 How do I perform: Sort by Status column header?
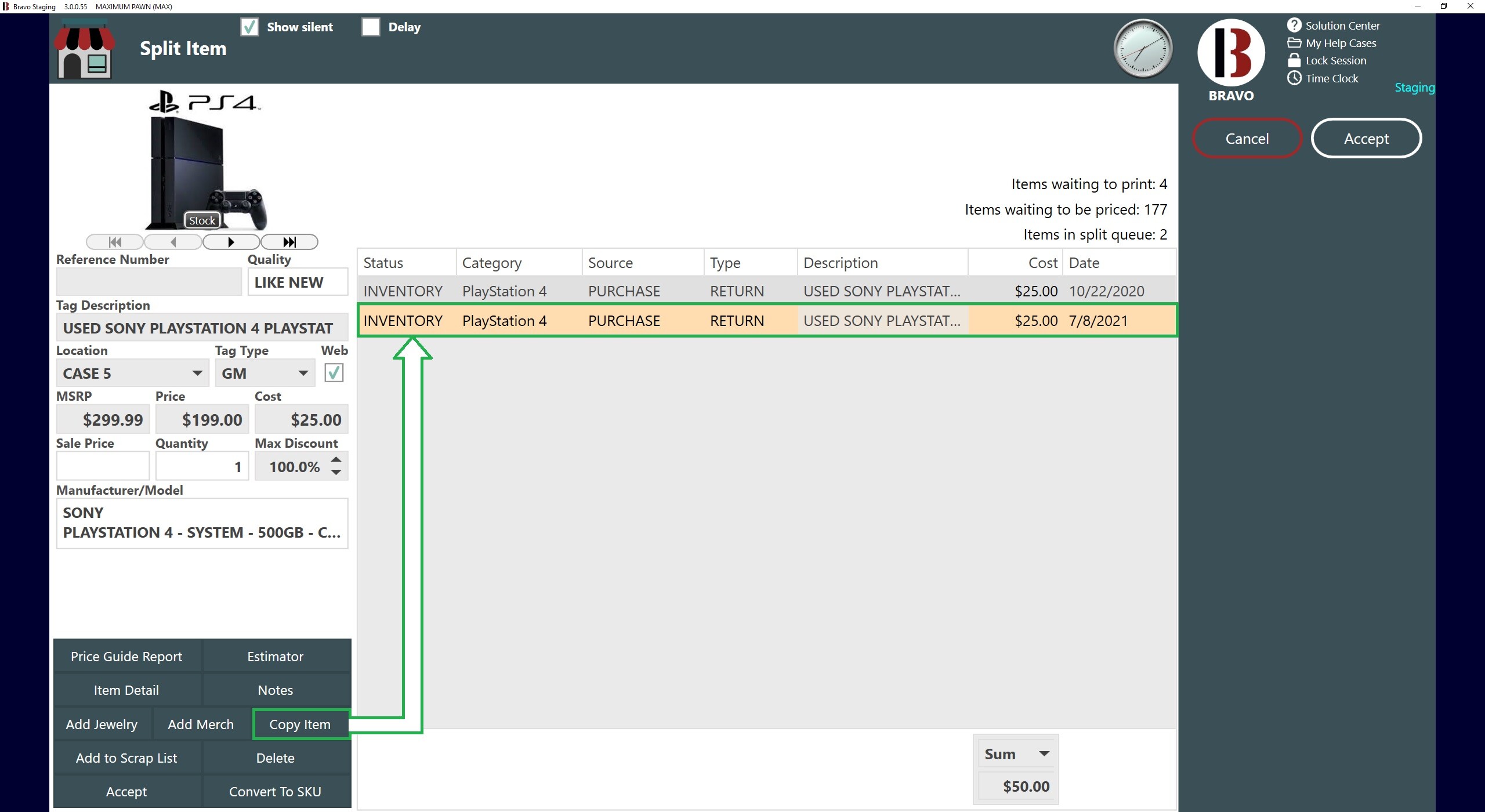click(x=407, y=263)
